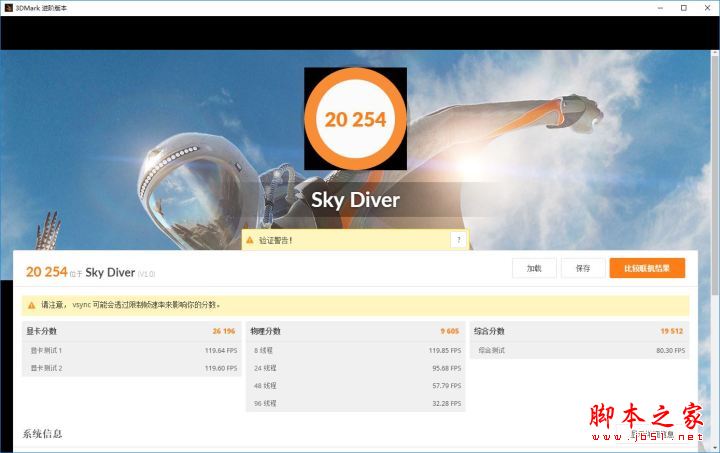
Task: Select the 综合测试 row label
Action: point(492,350)
